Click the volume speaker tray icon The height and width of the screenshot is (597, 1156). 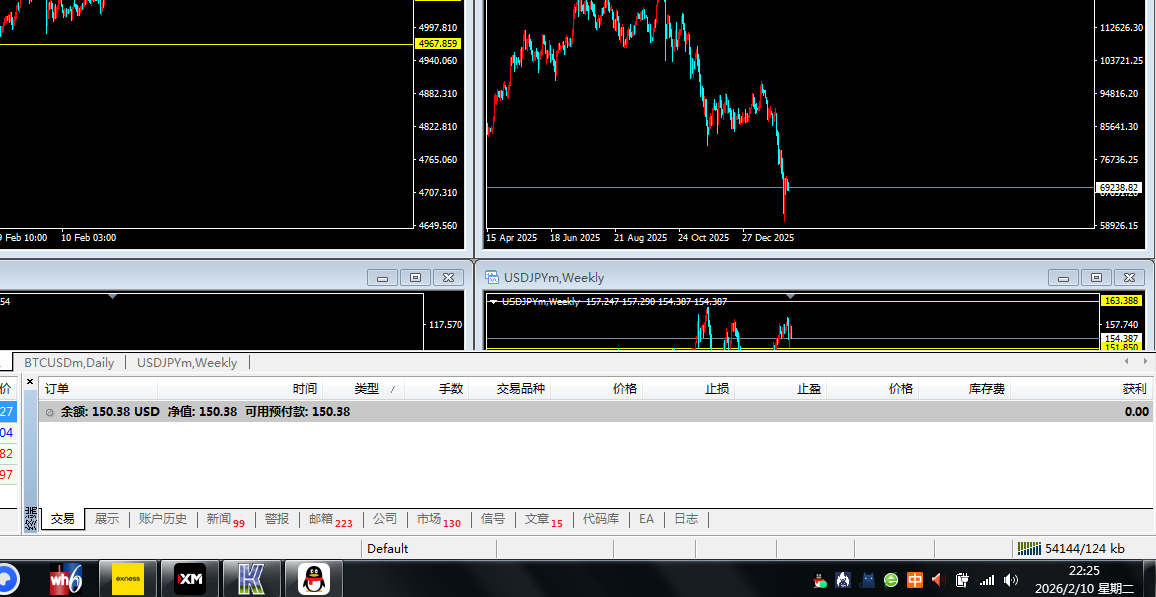[1011, 580]
